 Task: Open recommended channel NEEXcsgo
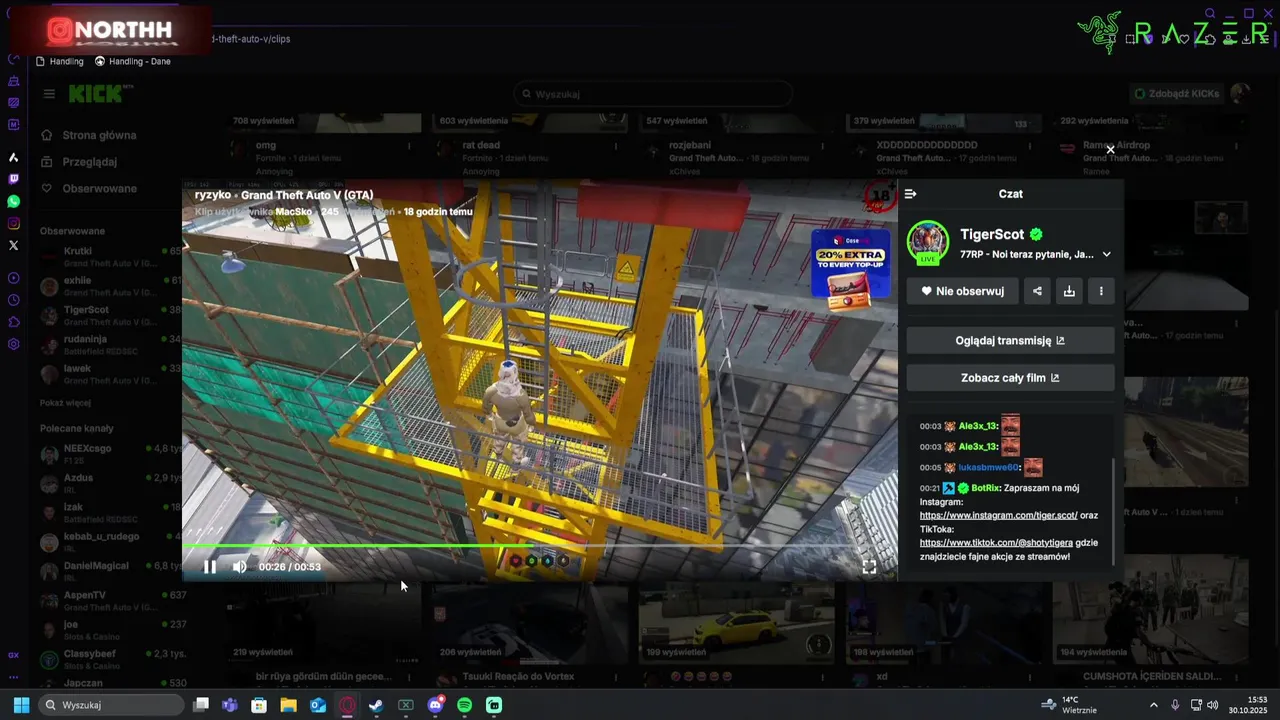(110, 454)
